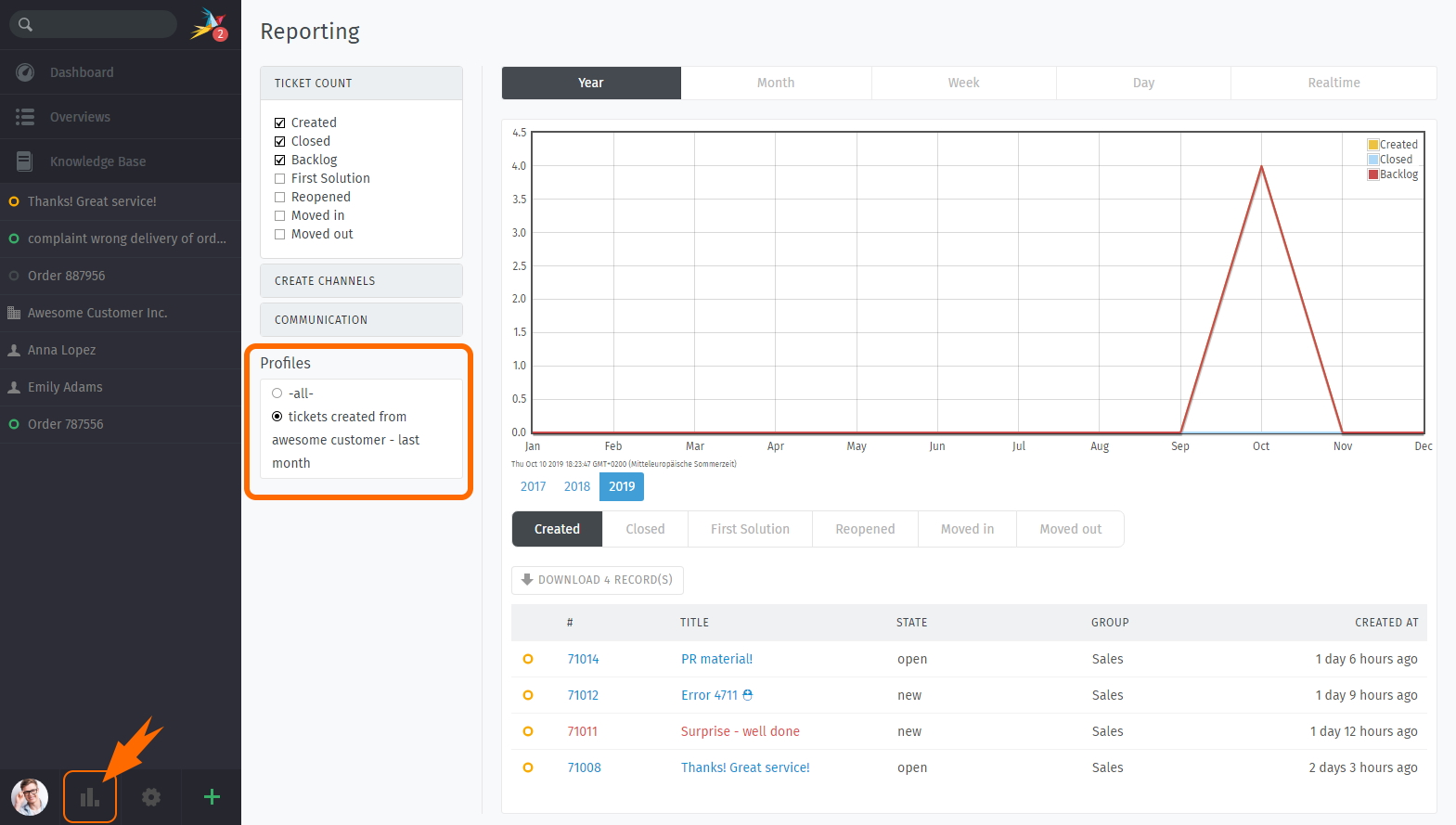1456x825 pixels.
Task: Focus the search input field
Action: tap(93, 24)
